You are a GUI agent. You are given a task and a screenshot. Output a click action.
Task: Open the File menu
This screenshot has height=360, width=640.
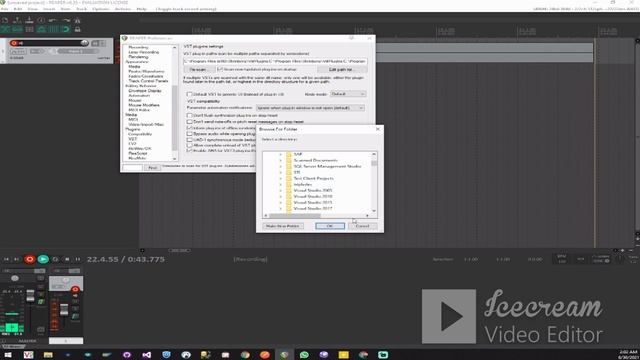4,9
